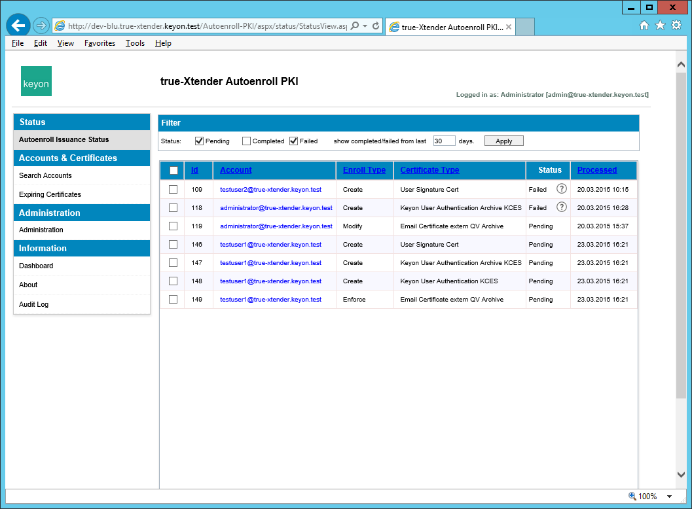This screenshot has width=692, height=509.
Task: Open the zoom level dropdown arrow
Action: (x=669, y=496)
